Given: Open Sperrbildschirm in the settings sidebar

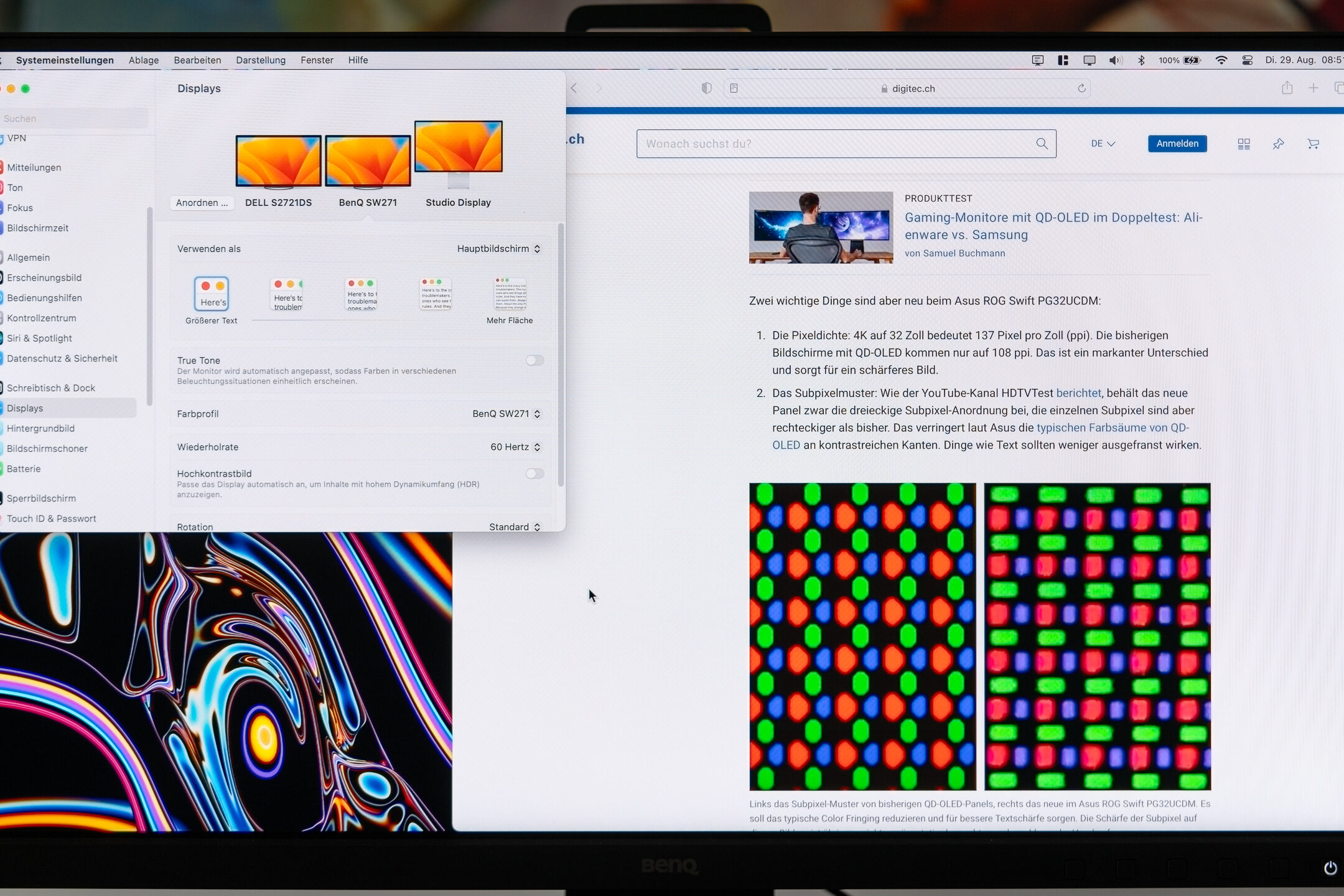Looking at the screenshot, I should pos(41,498).
